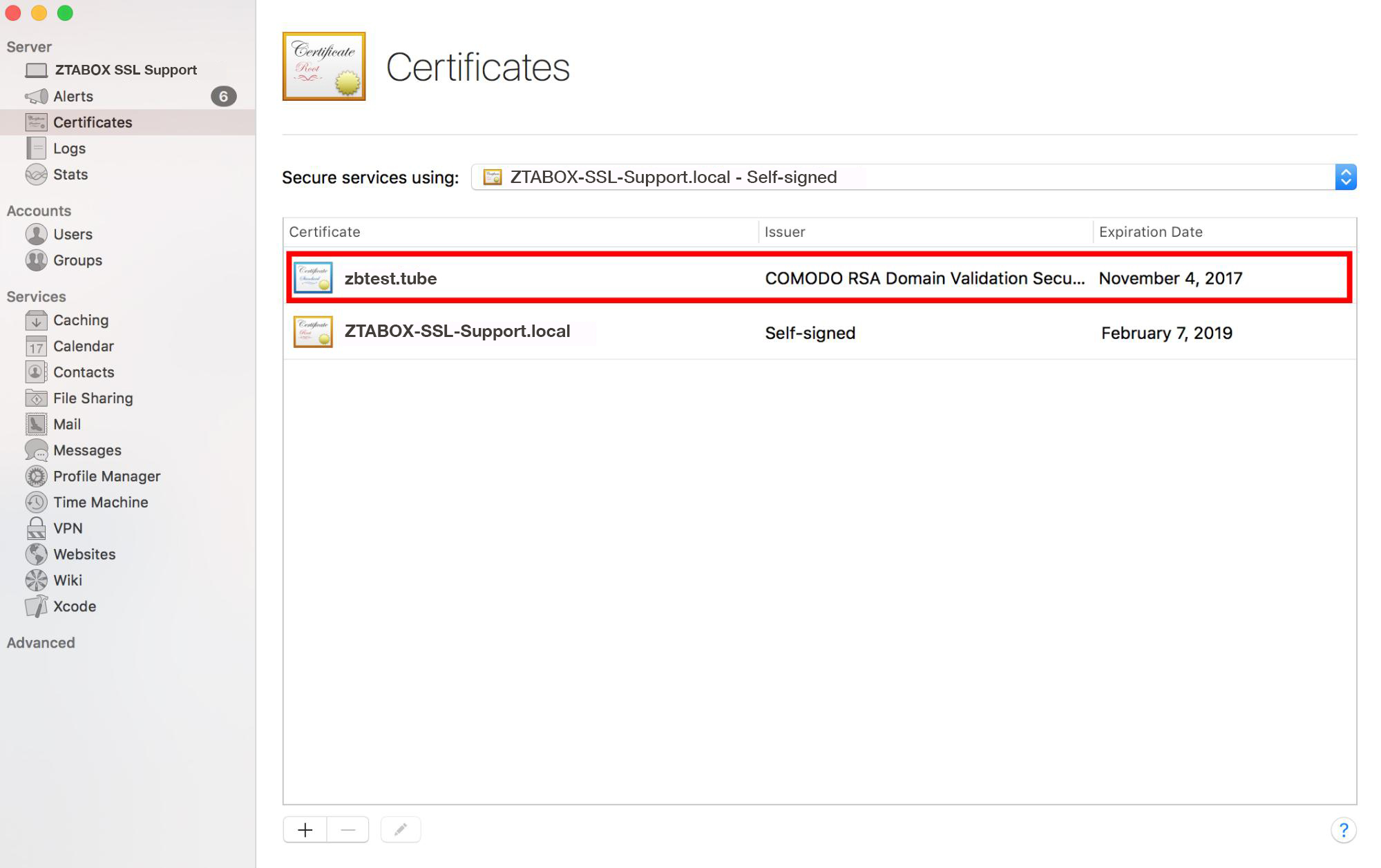Select the Wiki pinwheel icon
This screenshot has height=868, width=1381.
[36, 580]
